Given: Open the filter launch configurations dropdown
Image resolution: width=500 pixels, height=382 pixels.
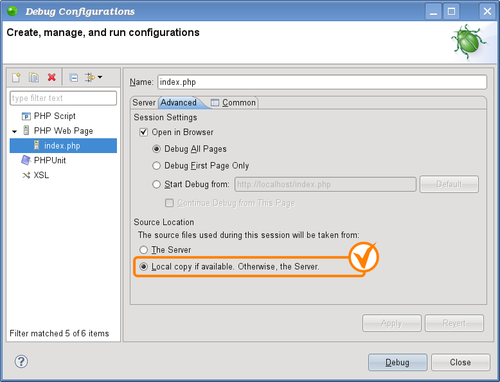Looking at the screenshot, I should pos(93,77).
